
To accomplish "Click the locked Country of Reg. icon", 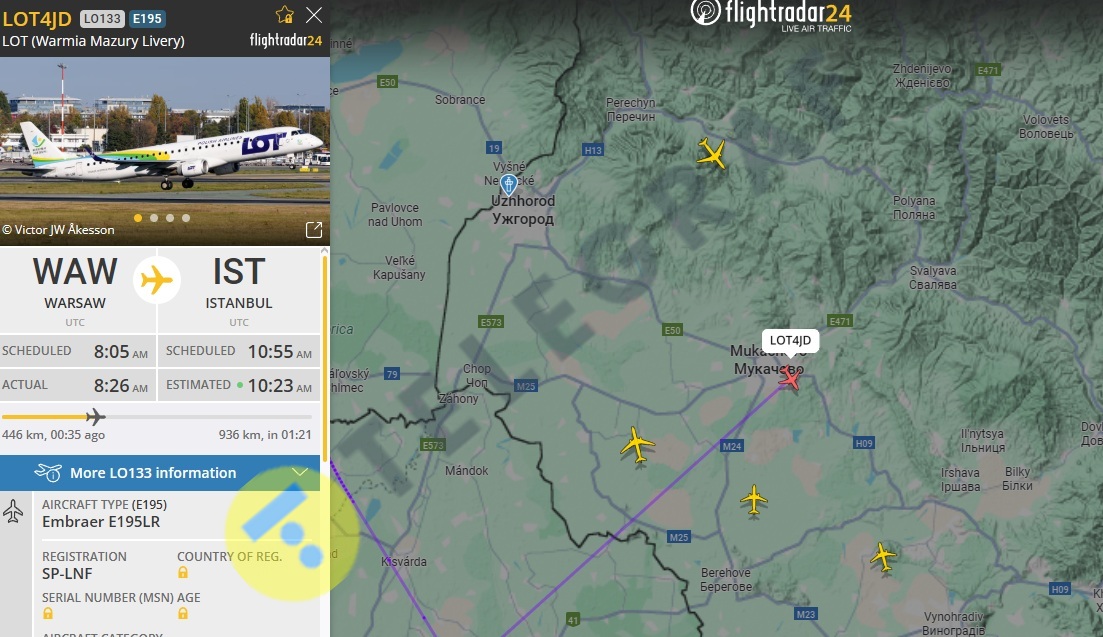I will tap(183, 572).
